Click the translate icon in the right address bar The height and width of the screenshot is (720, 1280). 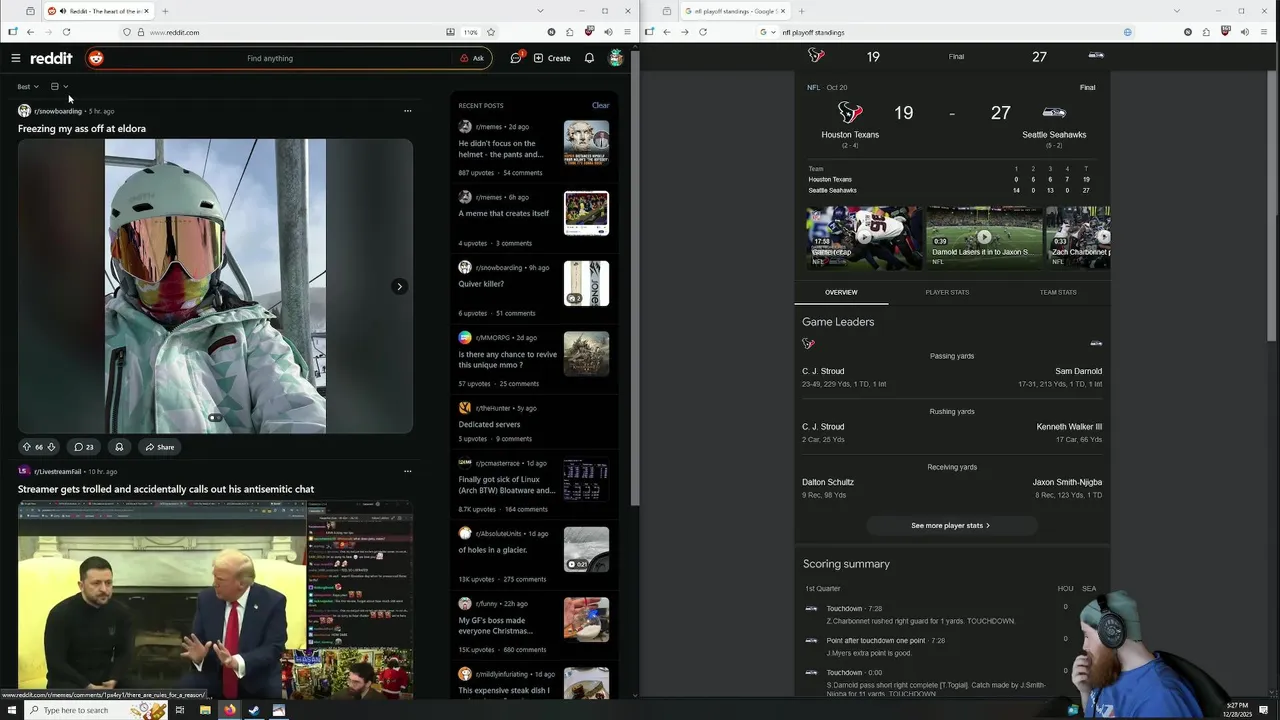click(1128, 32)
